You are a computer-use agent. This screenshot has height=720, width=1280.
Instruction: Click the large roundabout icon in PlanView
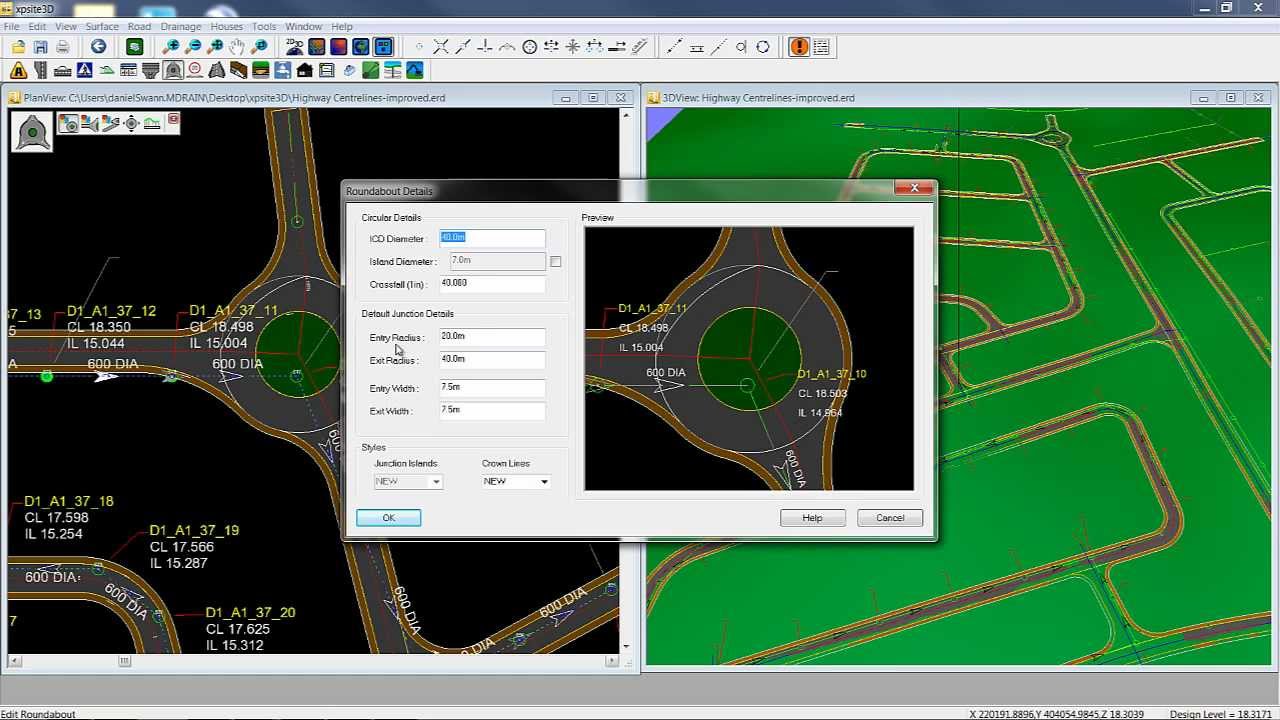(31, 132)
